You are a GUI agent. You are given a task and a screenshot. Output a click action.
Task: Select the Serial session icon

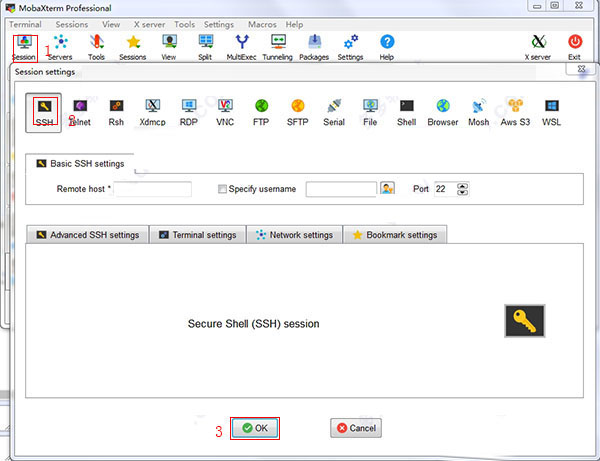[x=334, y=110]
